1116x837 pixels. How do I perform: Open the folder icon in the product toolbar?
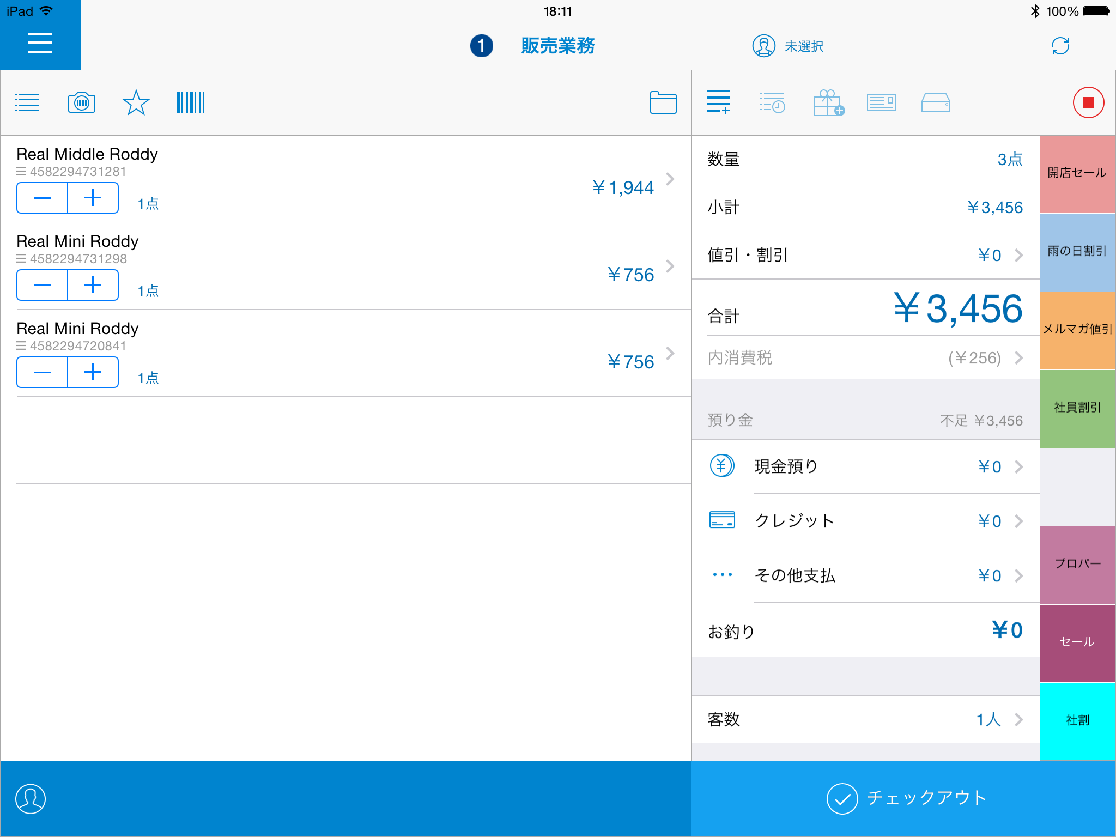663,102
